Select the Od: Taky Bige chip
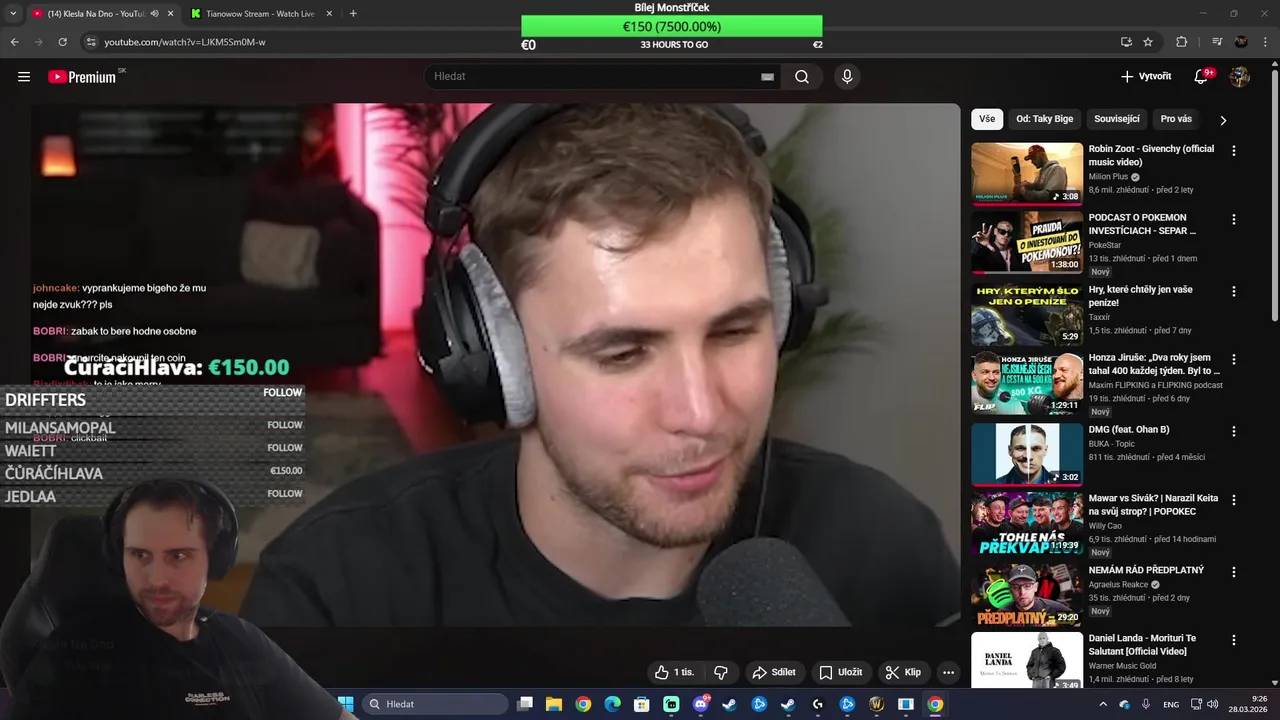 click(x=1044, y=119)
